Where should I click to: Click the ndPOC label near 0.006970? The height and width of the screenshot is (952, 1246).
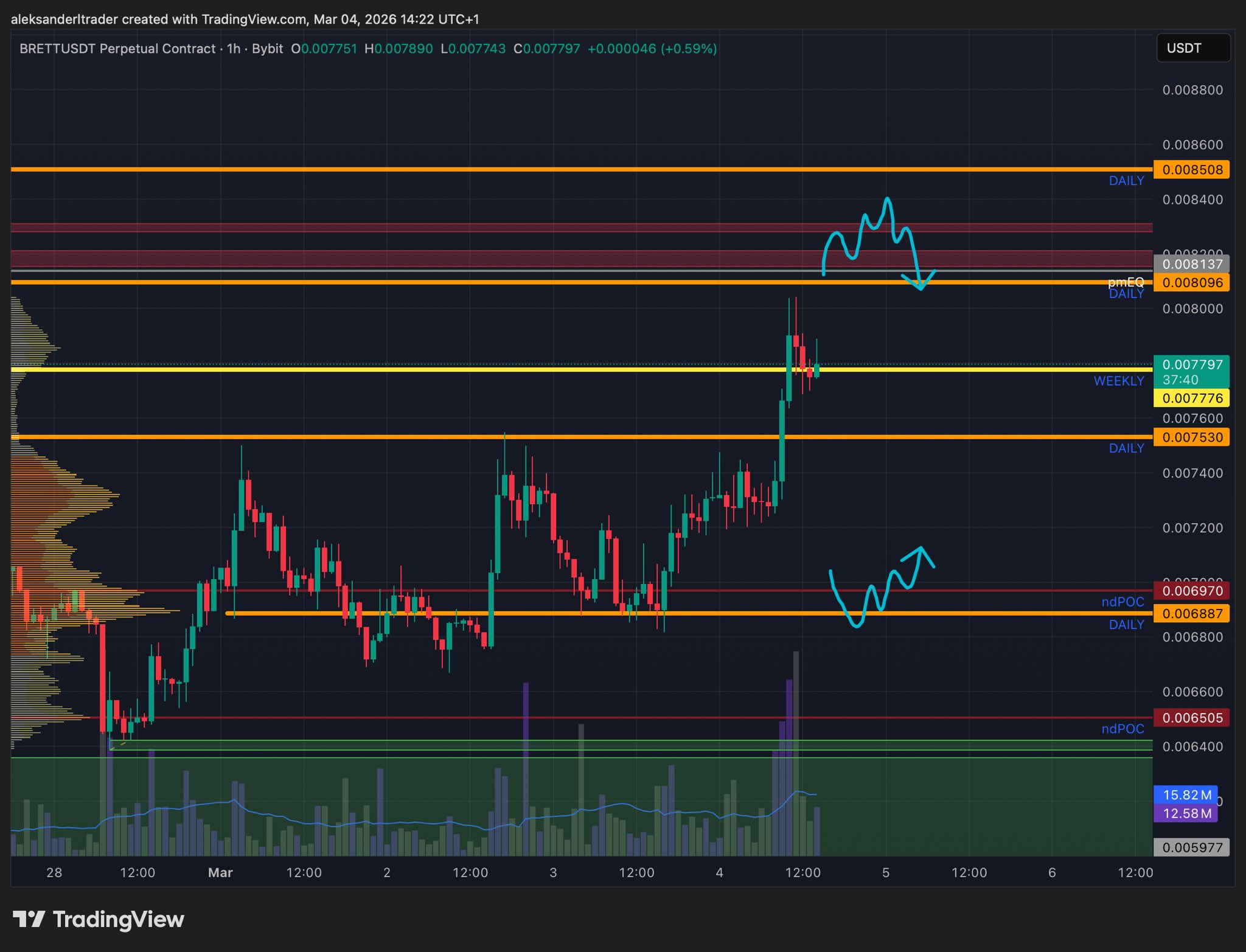pyautogui.click(x=1122, y=602)
